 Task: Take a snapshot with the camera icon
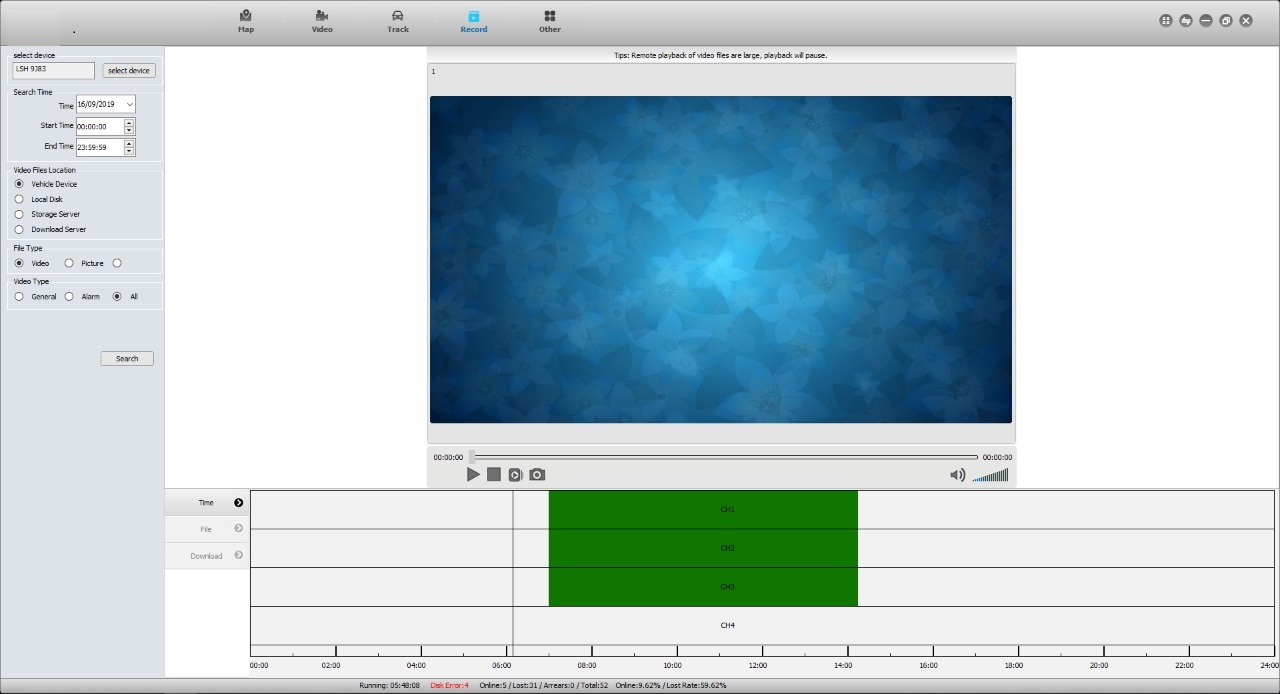[537, 475]
